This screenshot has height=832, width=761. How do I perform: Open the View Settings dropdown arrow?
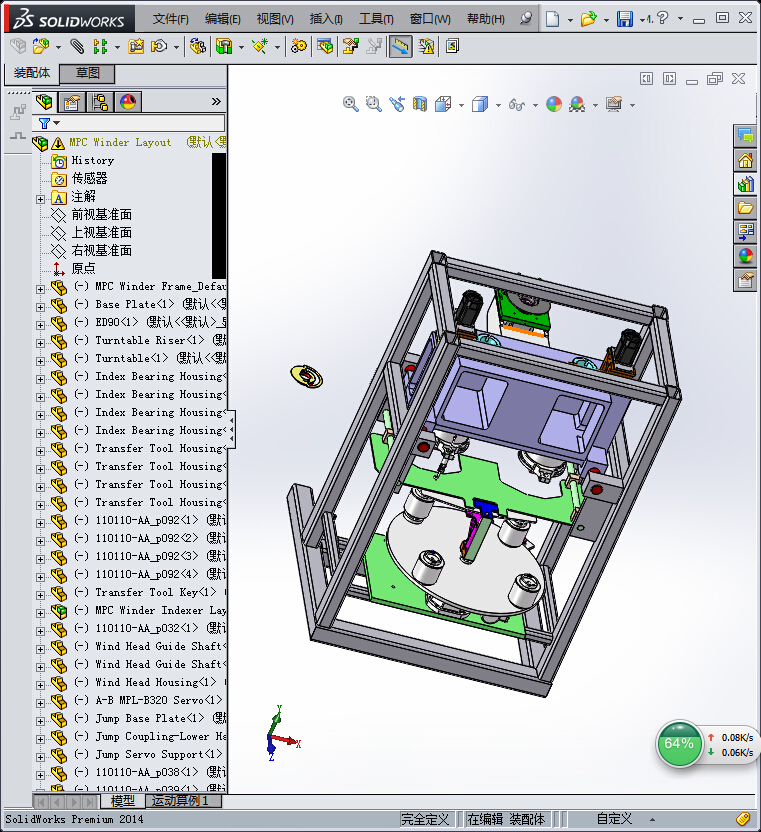(633, 105)
